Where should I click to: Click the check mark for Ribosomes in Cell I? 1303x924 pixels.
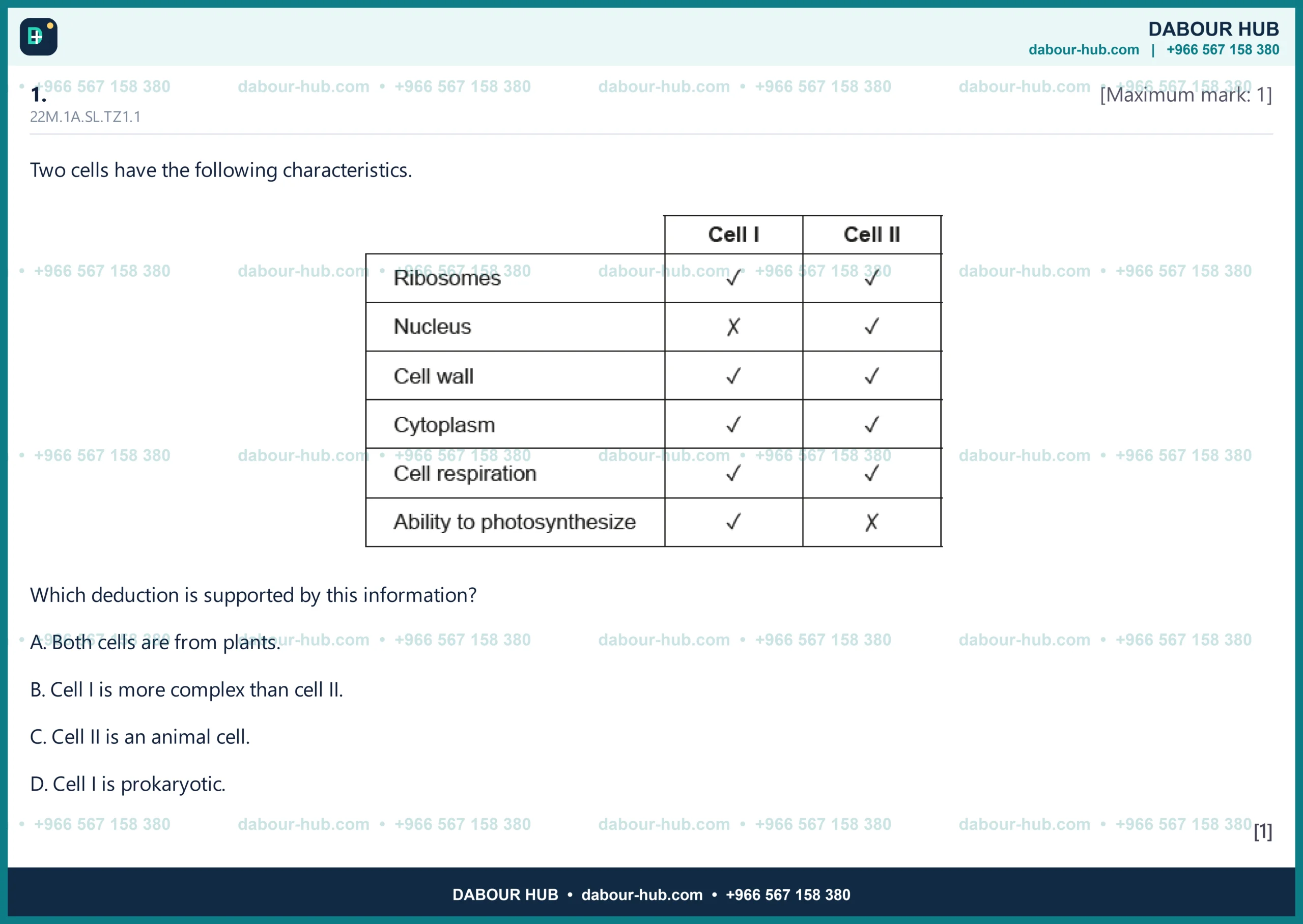pos(733,277)
